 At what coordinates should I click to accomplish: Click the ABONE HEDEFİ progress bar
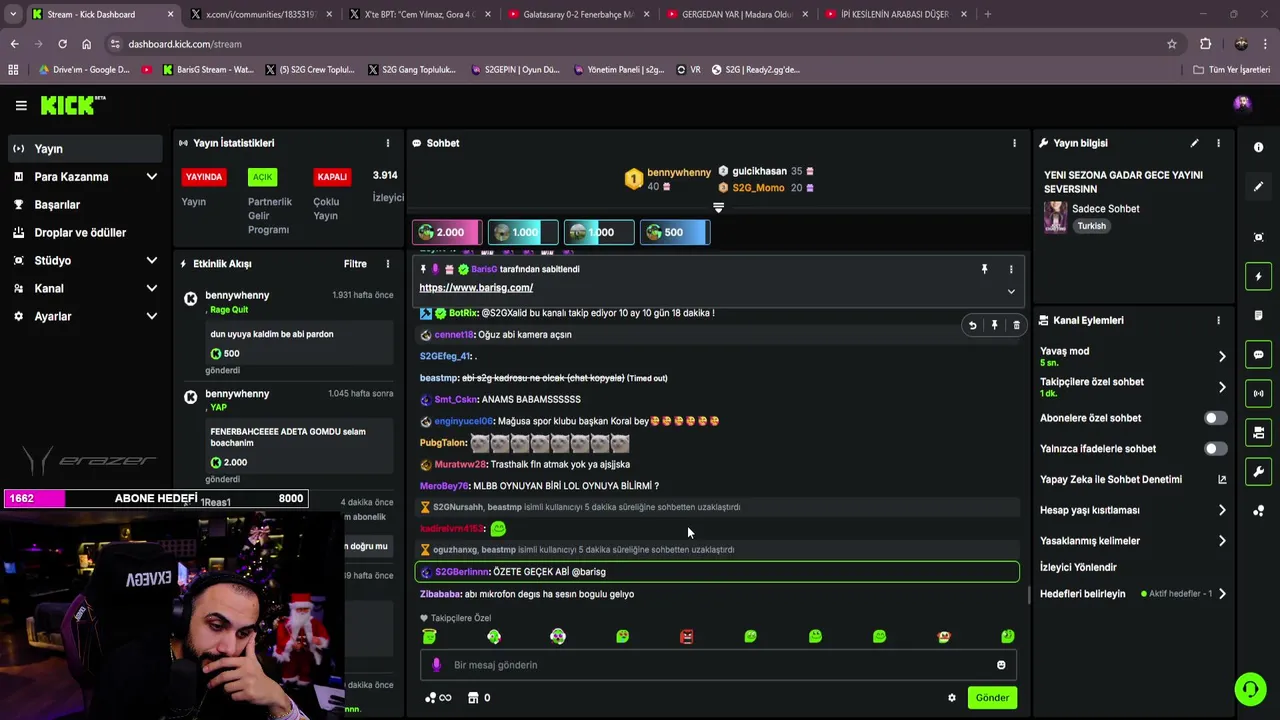(155, 498)
